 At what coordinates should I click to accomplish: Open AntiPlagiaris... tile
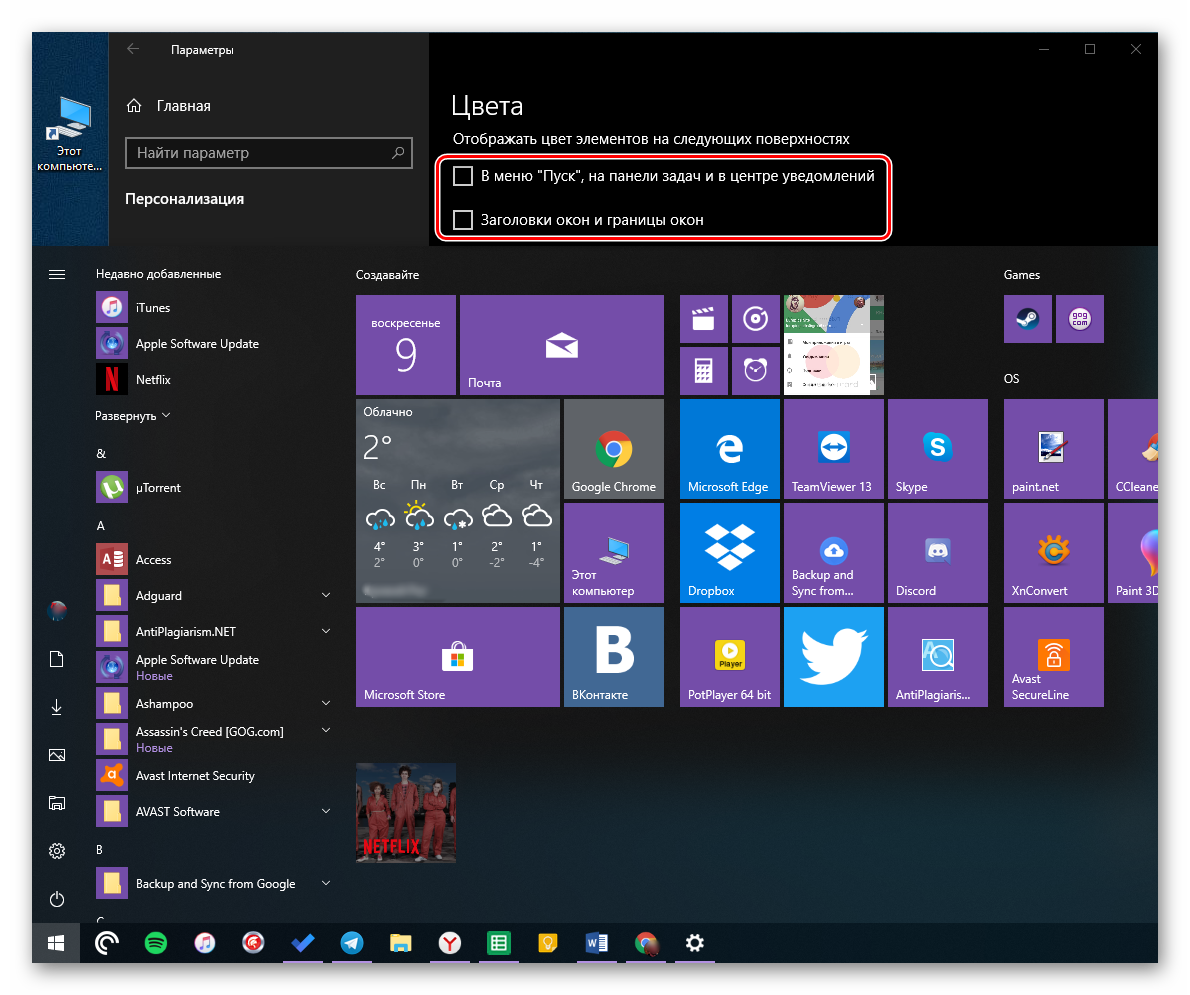point(937,657)
